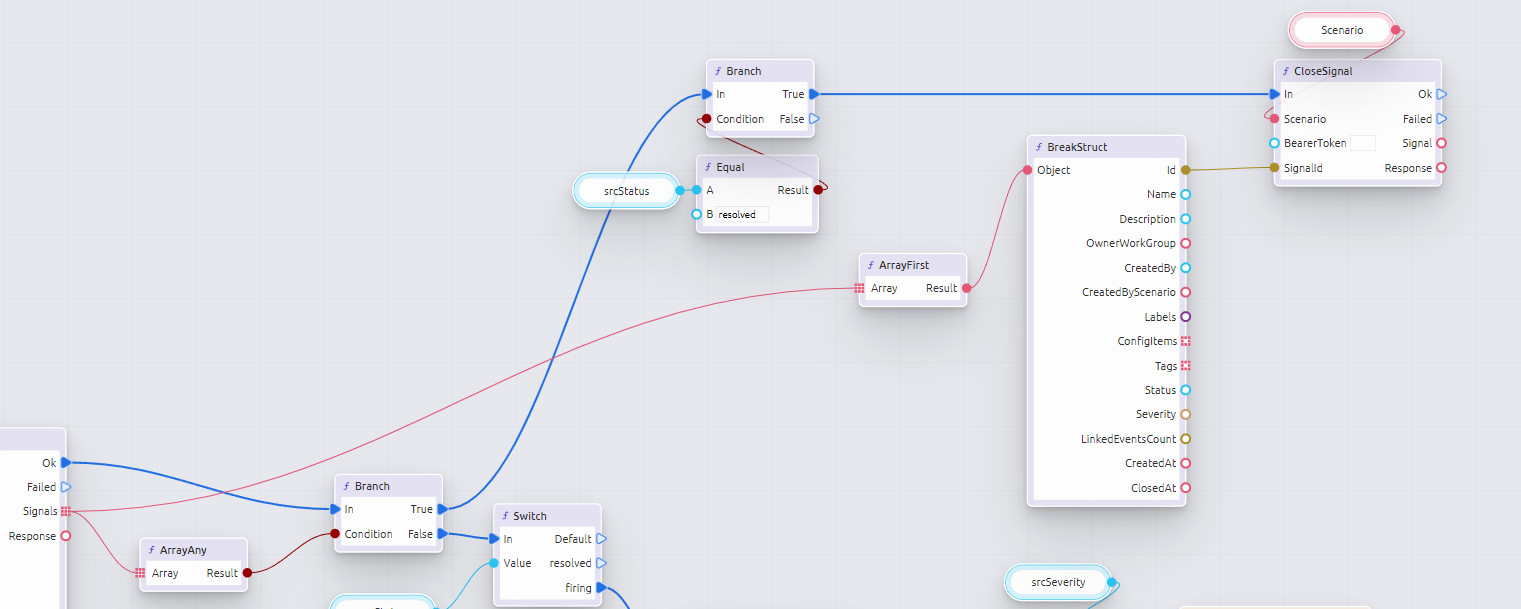Select the srcStatus variable node
This screenshot has width=1521, height=609.
point(626,191)
